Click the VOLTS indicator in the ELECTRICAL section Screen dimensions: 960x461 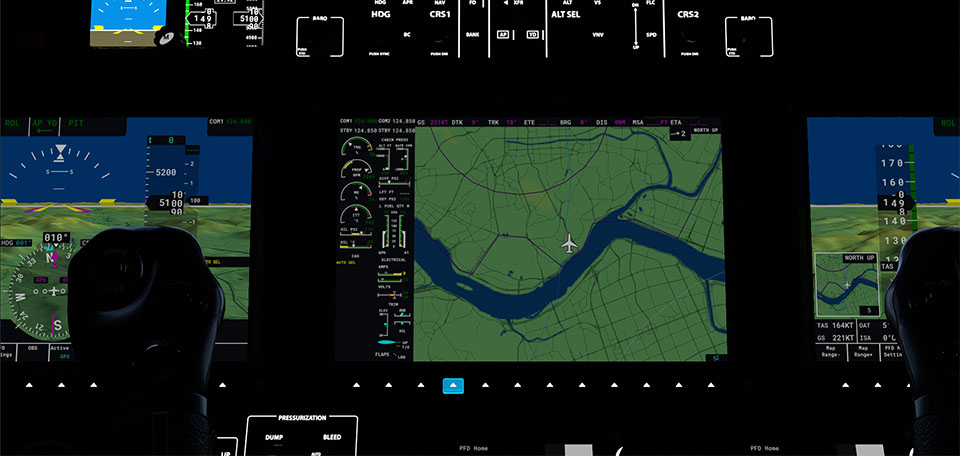click(393, 291)
